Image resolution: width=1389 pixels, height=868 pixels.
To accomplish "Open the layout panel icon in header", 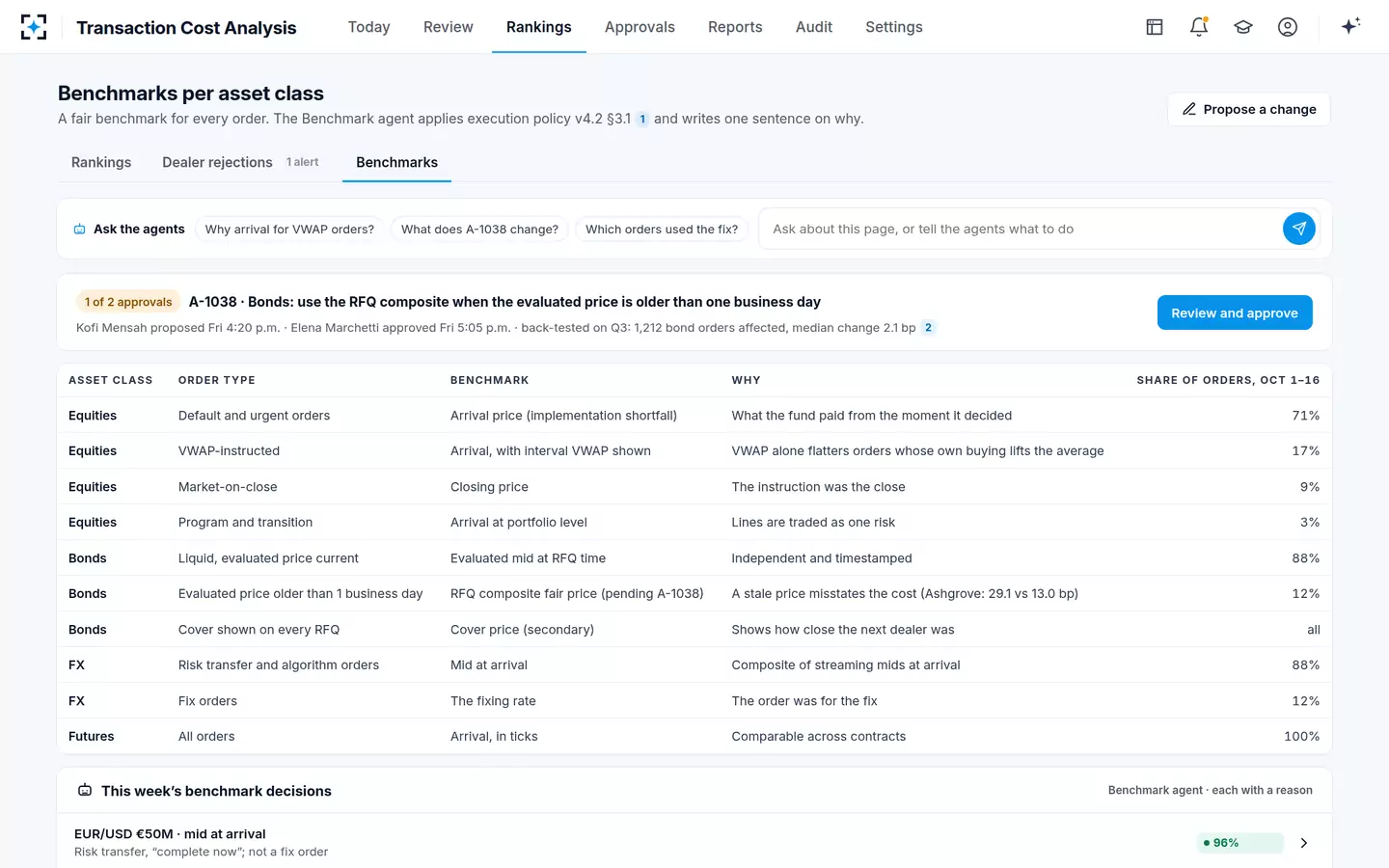I will 1155,27.
